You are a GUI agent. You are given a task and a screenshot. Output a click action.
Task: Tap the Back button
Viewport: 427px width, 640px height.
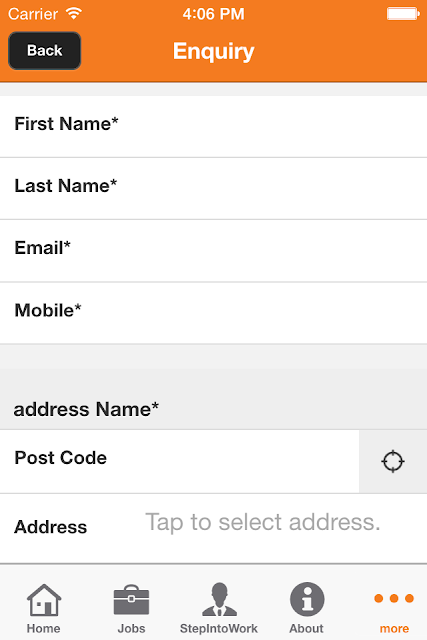tap(44, 51)
